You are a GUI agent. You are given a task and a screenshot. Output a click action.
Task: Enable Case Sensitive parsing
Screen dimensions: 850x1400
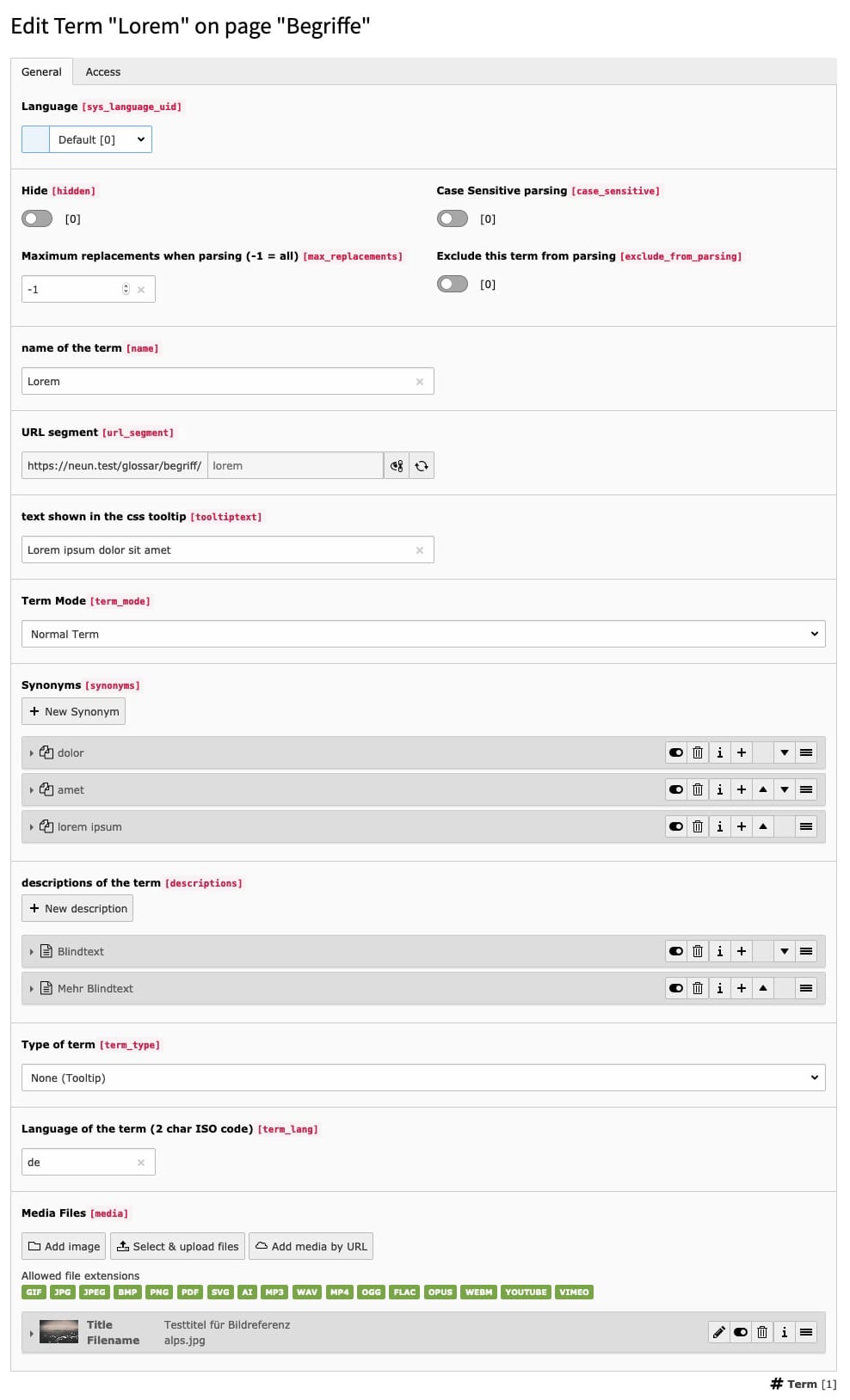[453, 219]
